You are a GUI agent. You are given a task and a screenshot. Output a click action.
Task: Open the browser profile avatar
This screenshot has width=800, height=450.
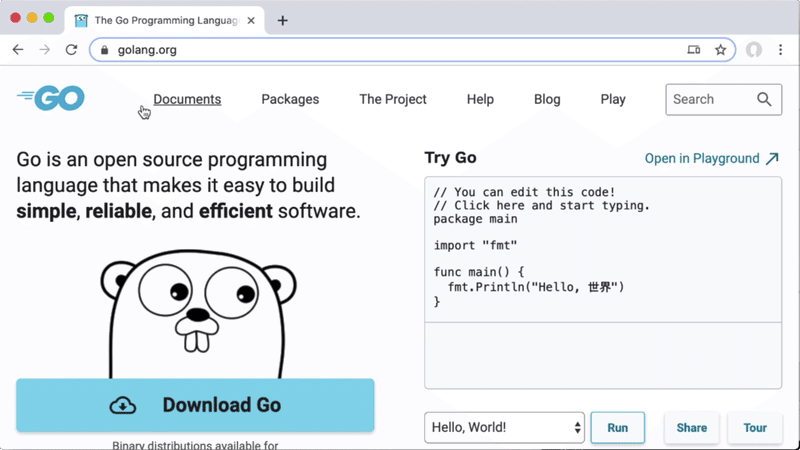754,49
